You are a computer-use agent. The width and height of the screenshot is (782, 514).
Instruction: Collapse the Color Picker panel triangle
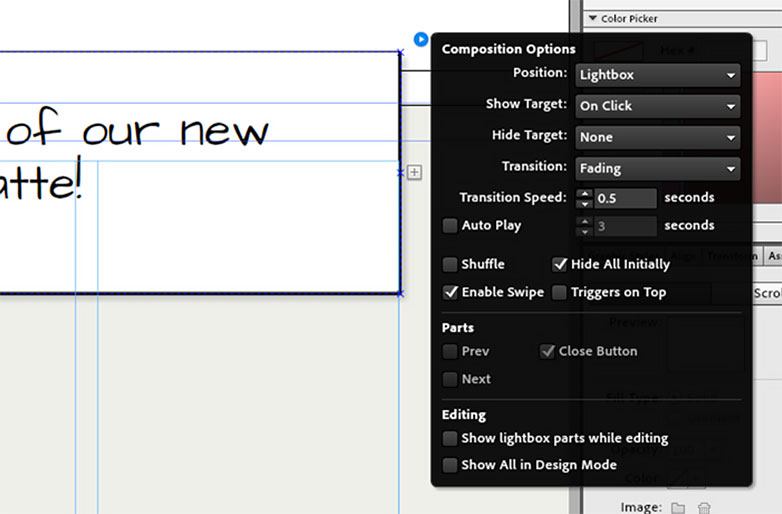click(x=592, y=18)
